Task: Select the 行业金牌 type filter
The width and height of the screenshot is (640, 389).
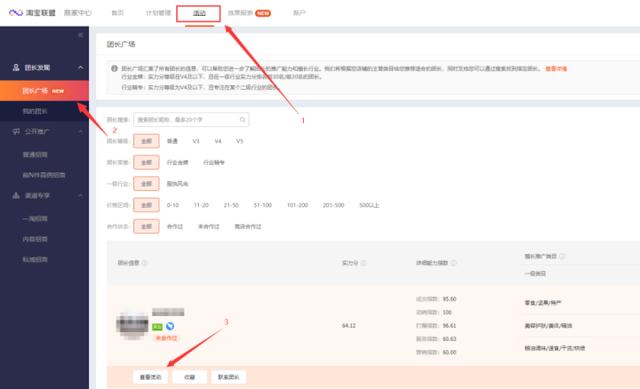Action: tap(178, 162)
